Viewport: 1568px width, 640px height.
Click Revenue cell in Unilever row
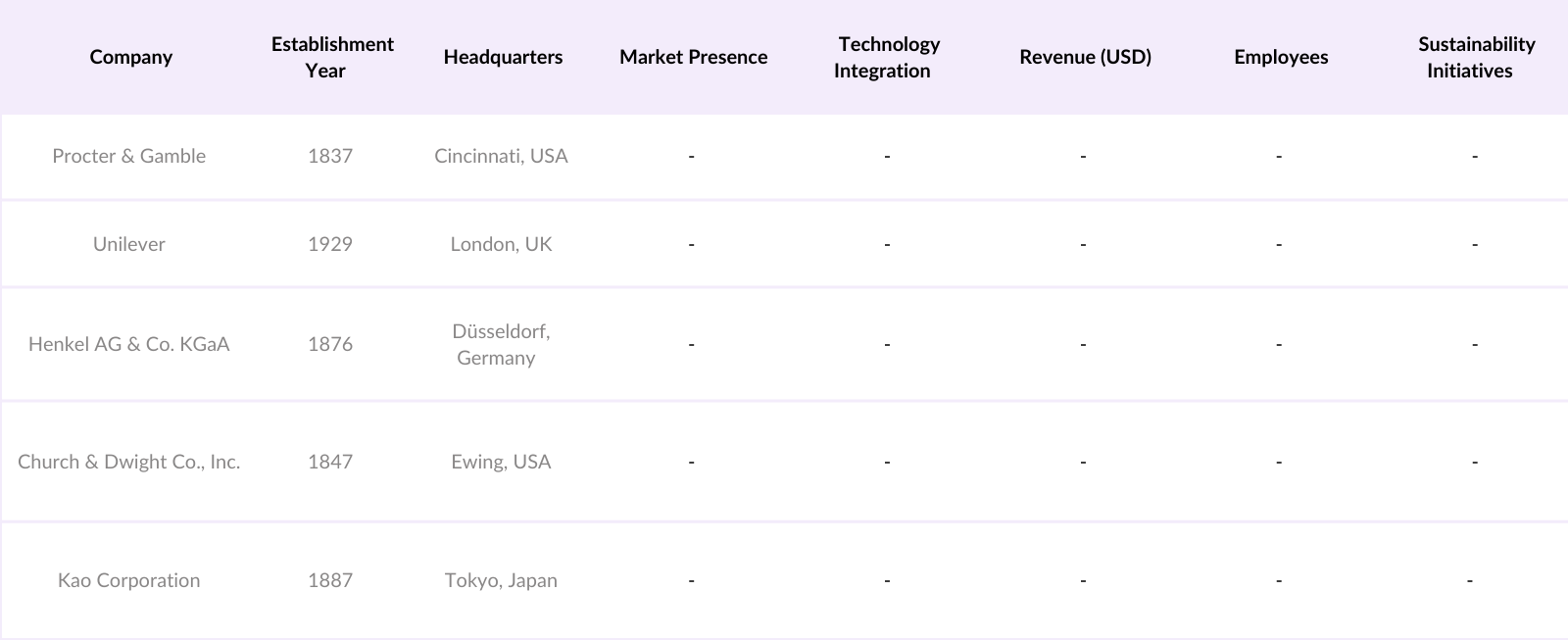coord(1083,244)
